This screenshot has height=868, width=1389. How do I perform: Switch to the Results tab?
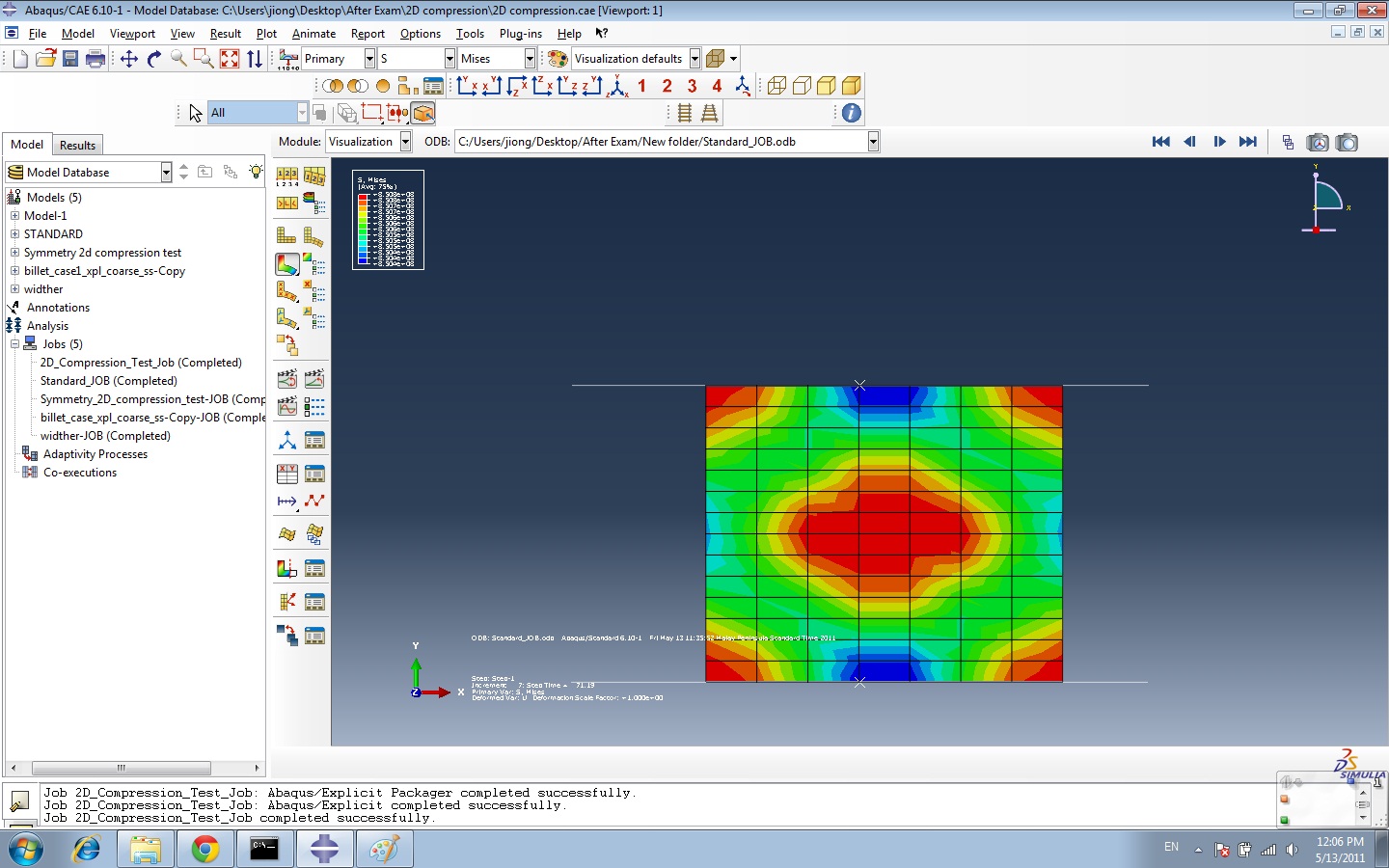click(x=77, y=145)
